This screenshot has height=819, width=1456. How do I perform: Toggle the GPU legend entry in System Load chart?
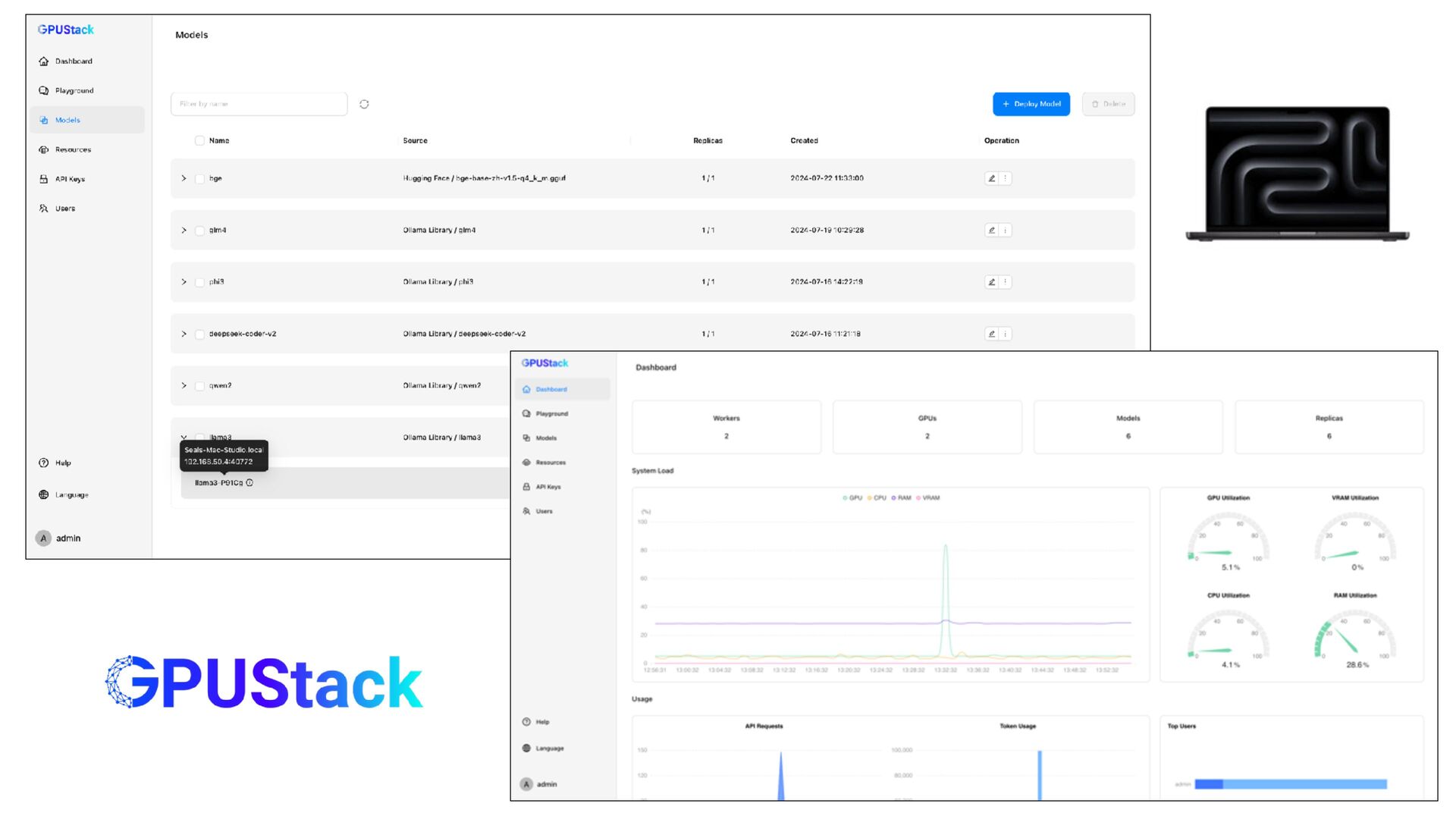click(x=852, y=498)
